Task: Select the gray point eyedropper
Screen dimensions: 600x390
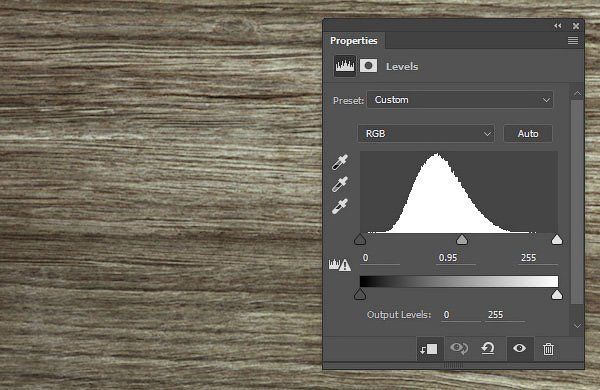Action: [340, 184]
